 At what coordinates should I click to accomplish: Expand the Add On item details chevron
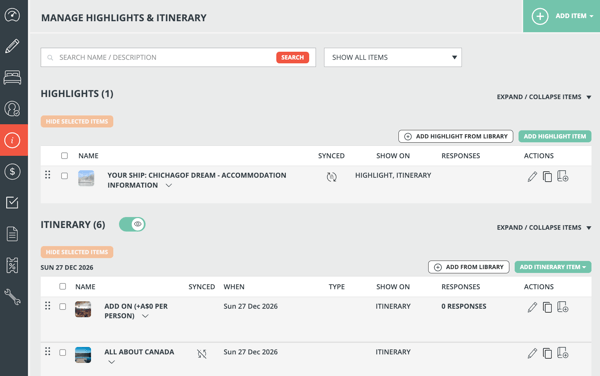coord(145,316)
